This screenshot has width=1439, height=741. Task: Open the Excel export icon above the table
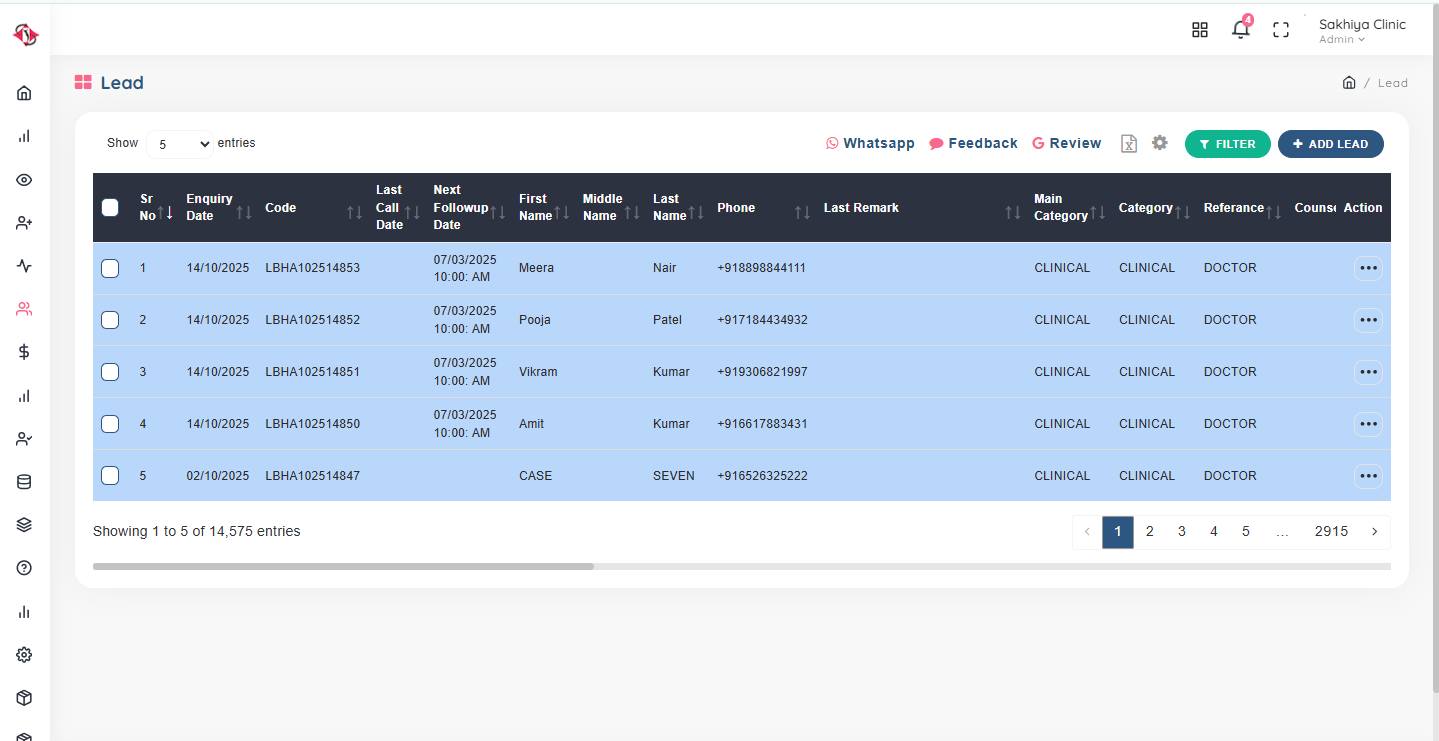(x=1128, y=143)
